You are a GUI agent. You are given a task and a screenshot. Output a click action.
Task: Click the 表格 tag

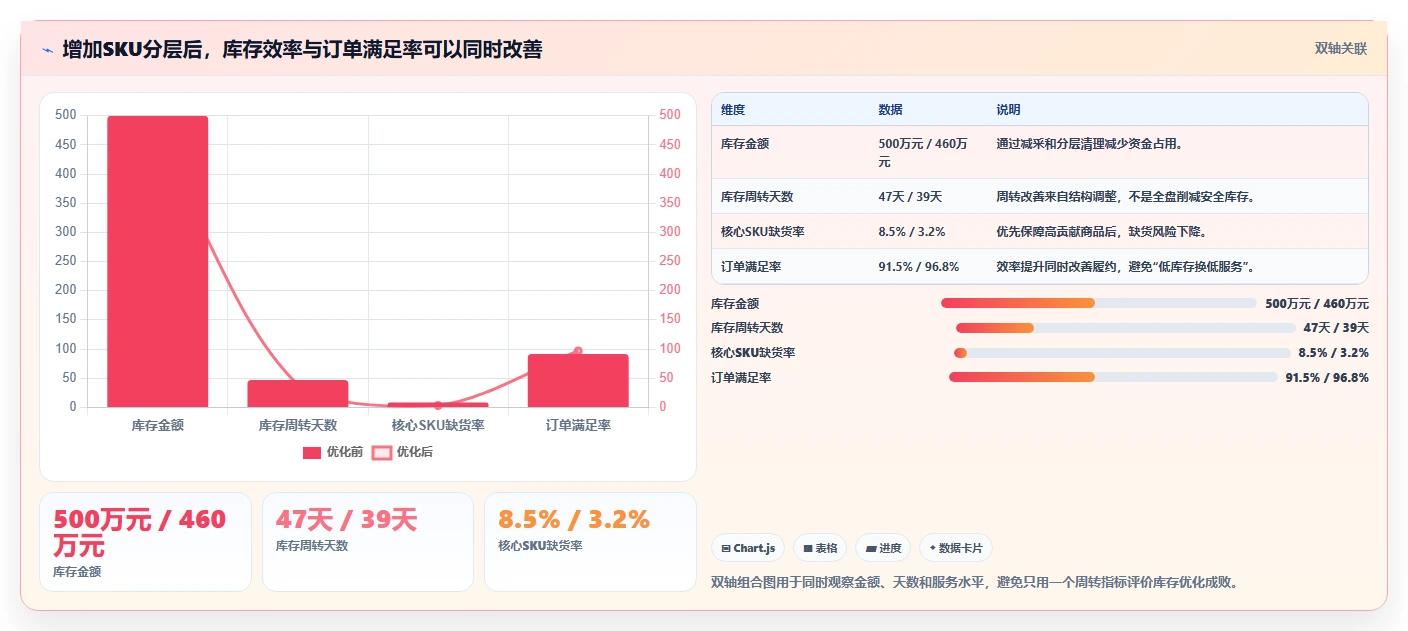pos(819,548)
